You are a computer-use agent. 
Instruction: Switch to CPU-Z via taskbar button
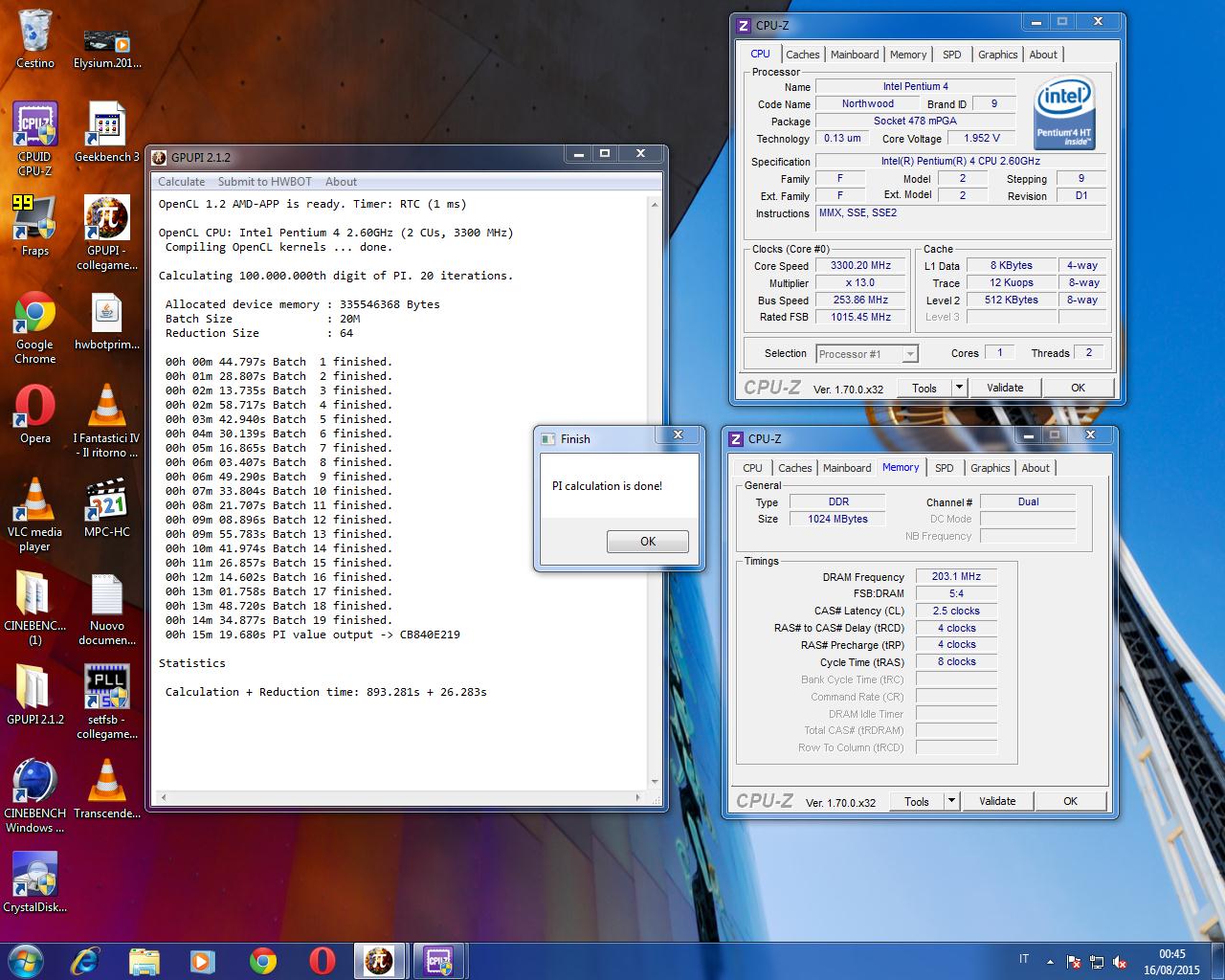[x=439, y=961]
